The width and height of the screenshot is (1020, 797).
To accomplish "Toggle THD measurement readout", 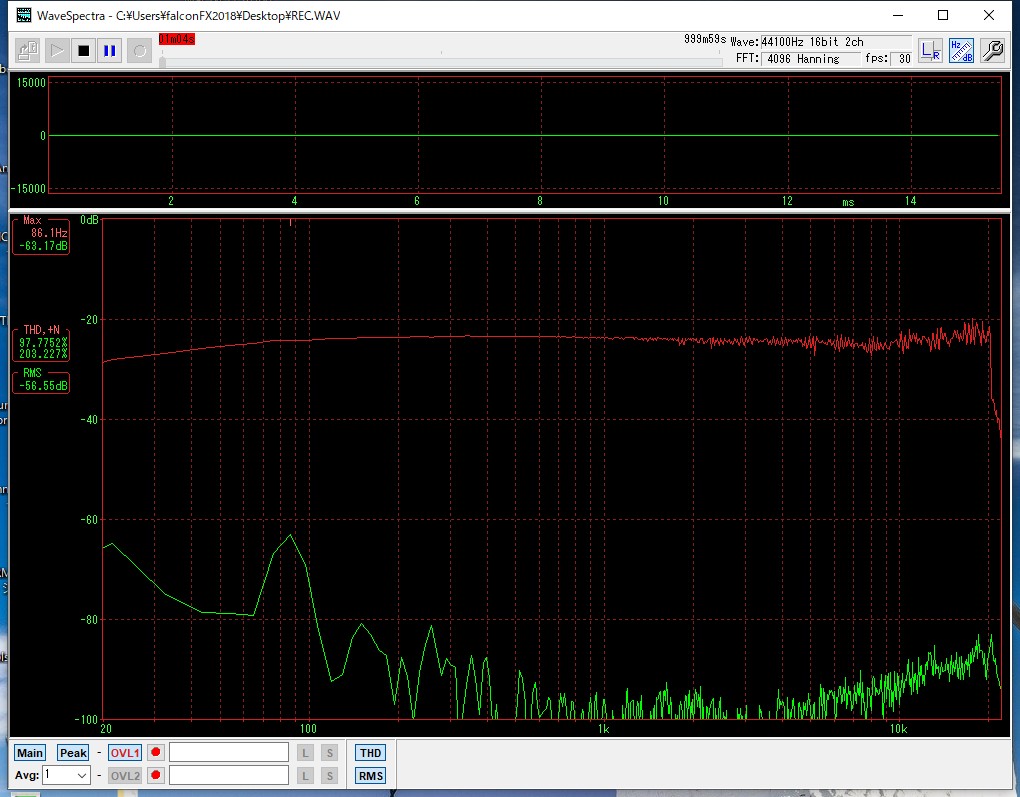I will pos(370,753).
